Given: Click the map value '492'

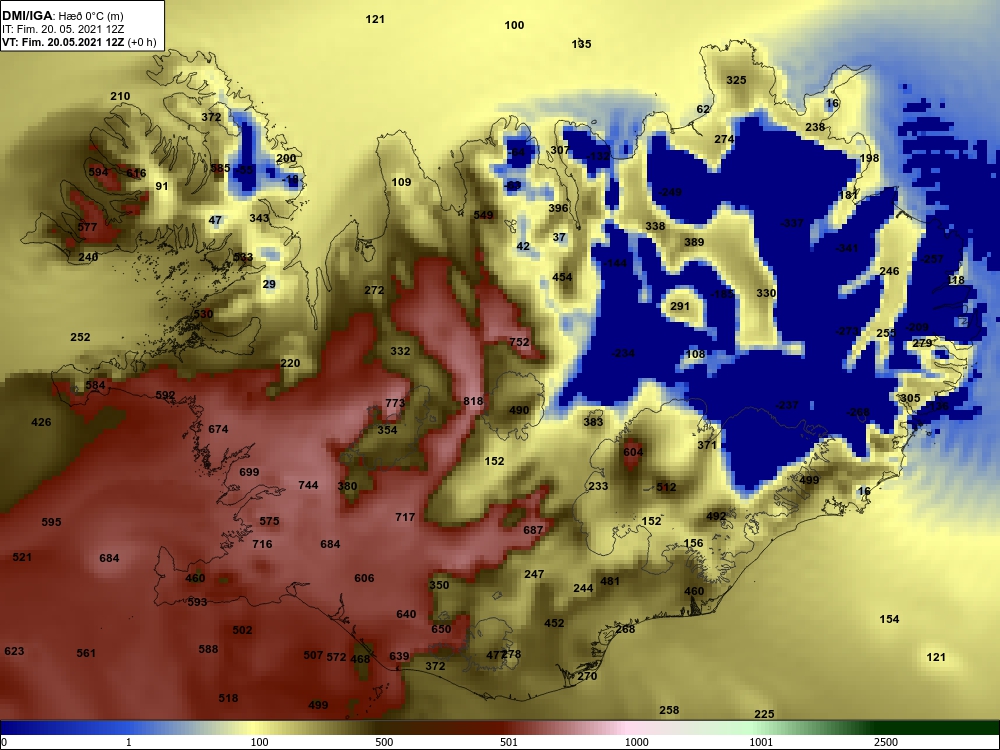Looking at the screenshot, I should pos(716,517).
